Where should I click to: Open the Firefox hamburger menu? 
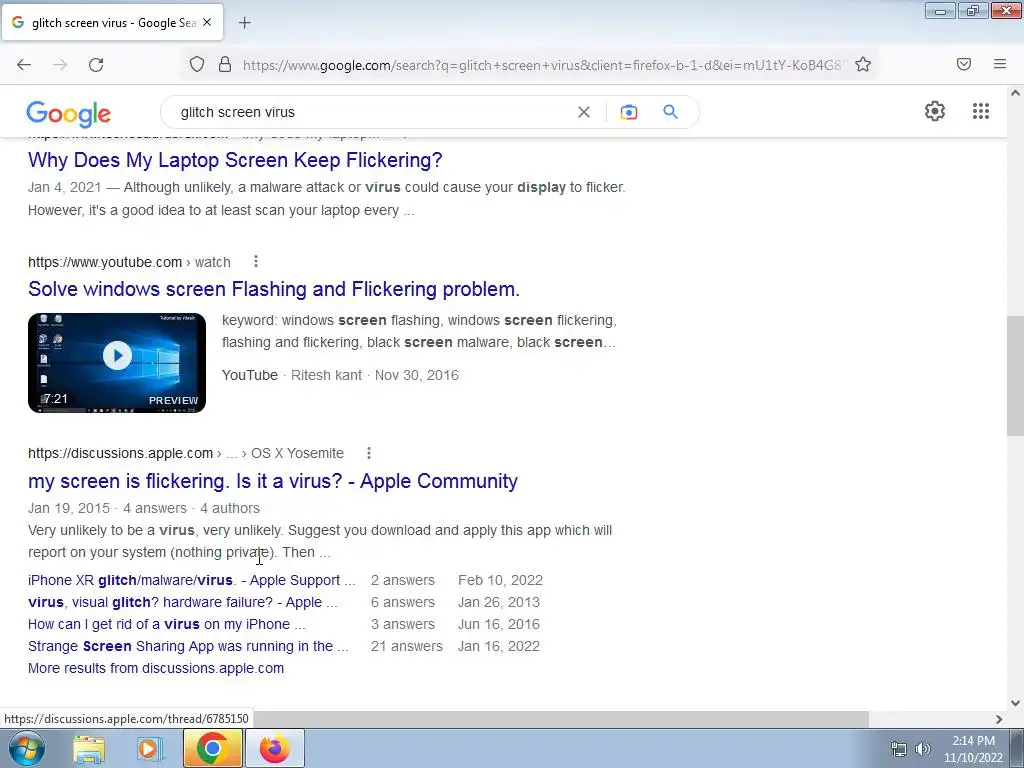[1000, 64]
